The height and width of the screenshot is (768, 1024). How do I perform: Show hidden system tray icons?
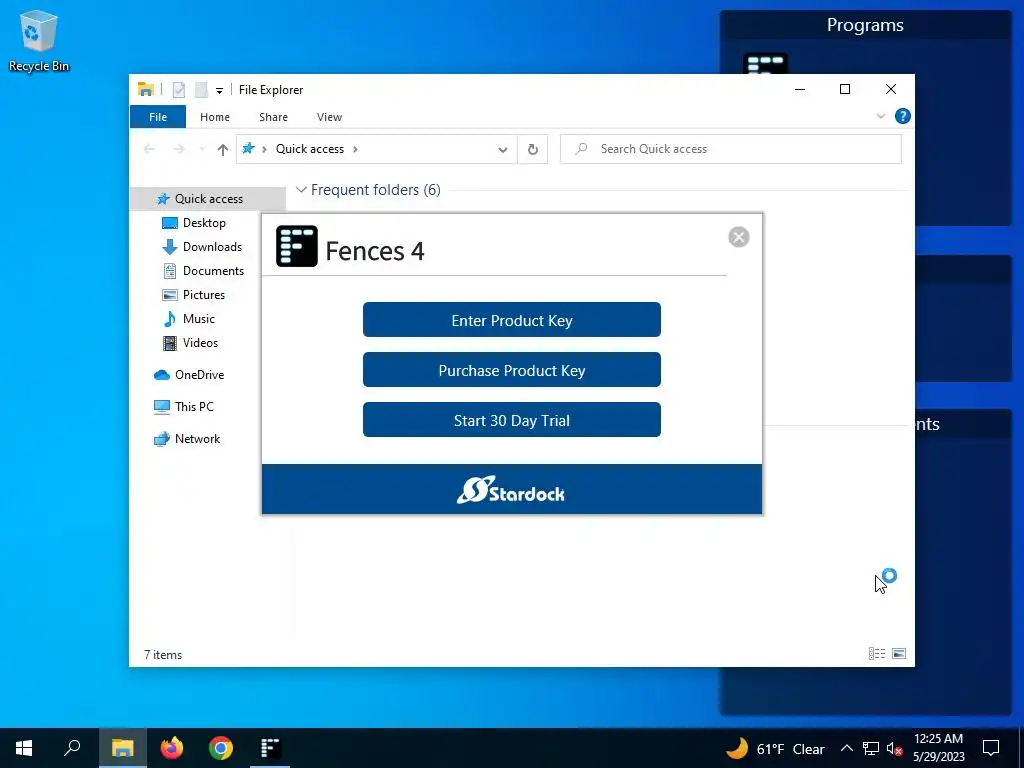click(846, 748)
